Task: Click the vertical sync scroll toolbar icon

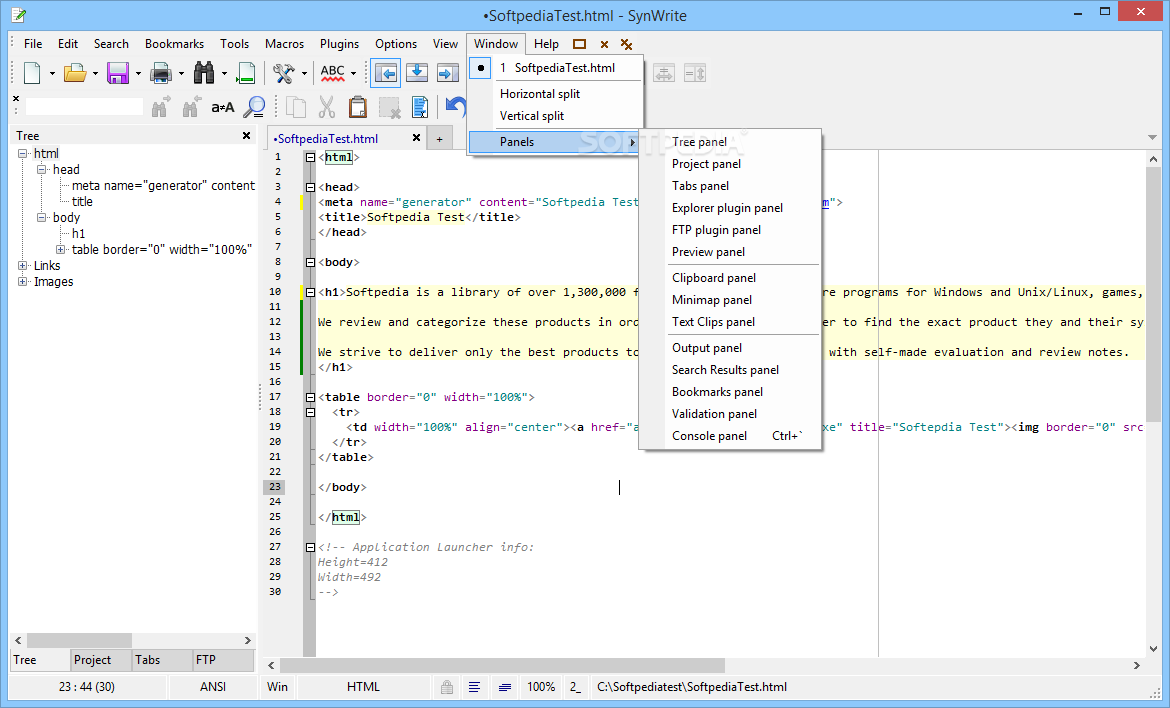Action: (695, 73)
